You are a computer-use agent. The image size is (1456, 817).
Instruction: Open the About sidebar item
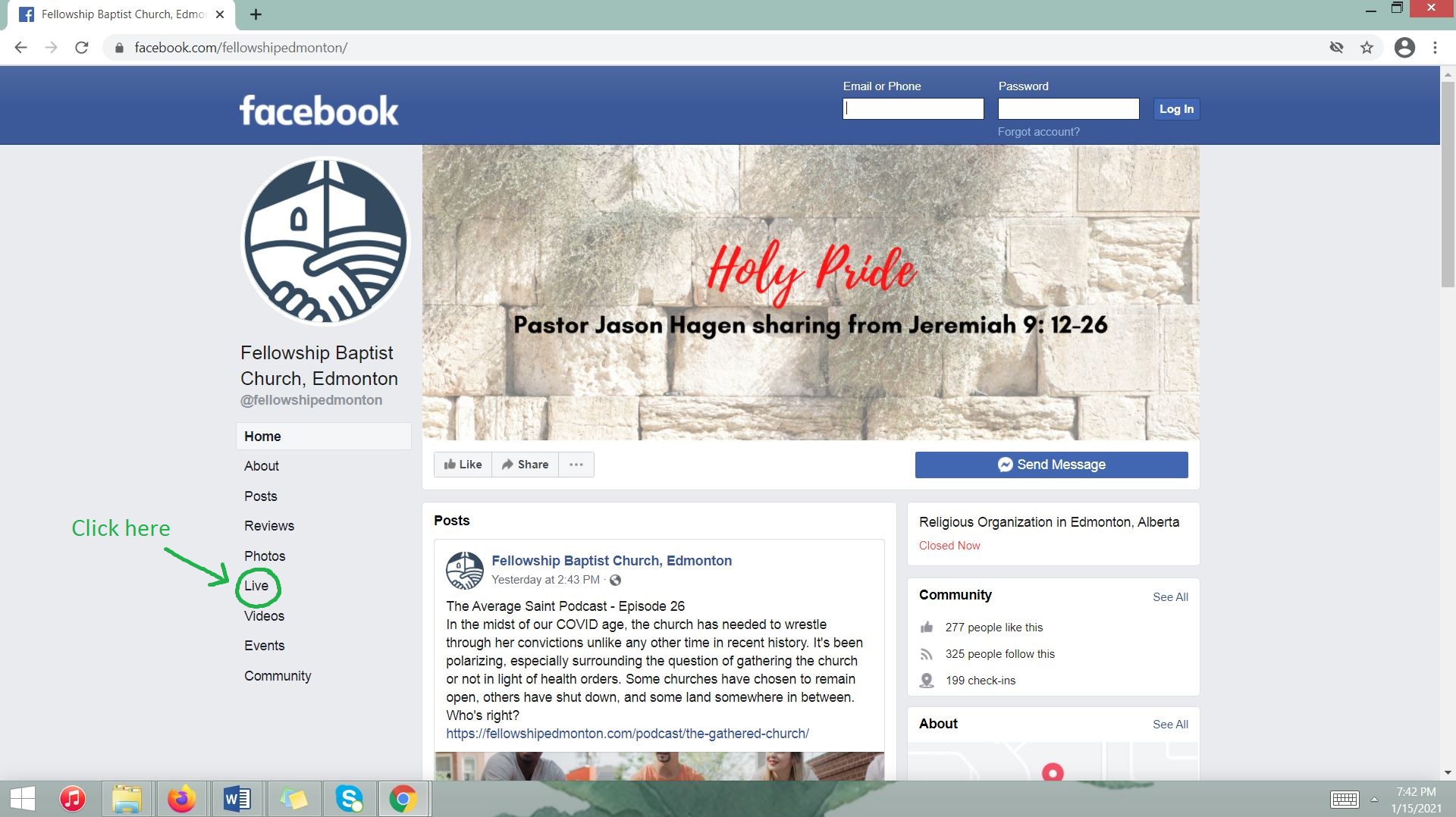click(262, 466)
